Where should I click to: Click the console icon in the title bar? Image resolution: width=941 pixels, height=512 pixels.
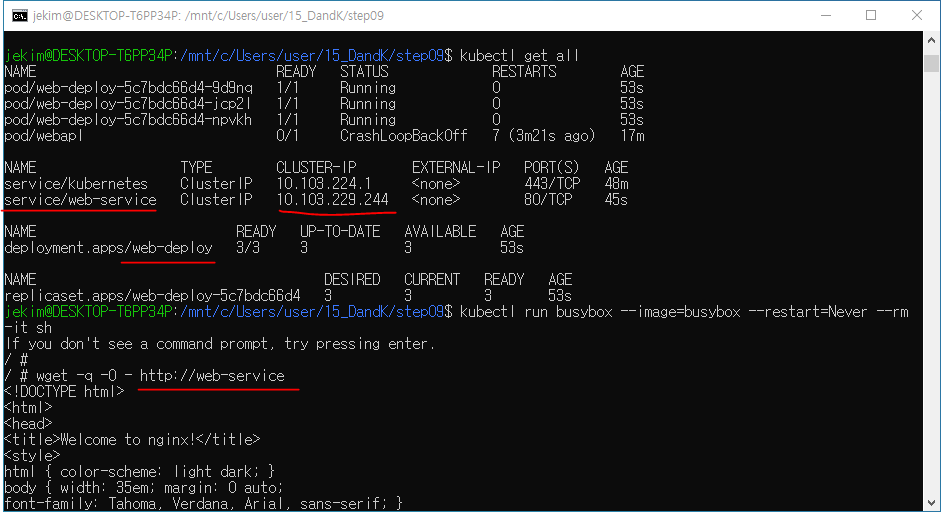(x=19, y=16)
